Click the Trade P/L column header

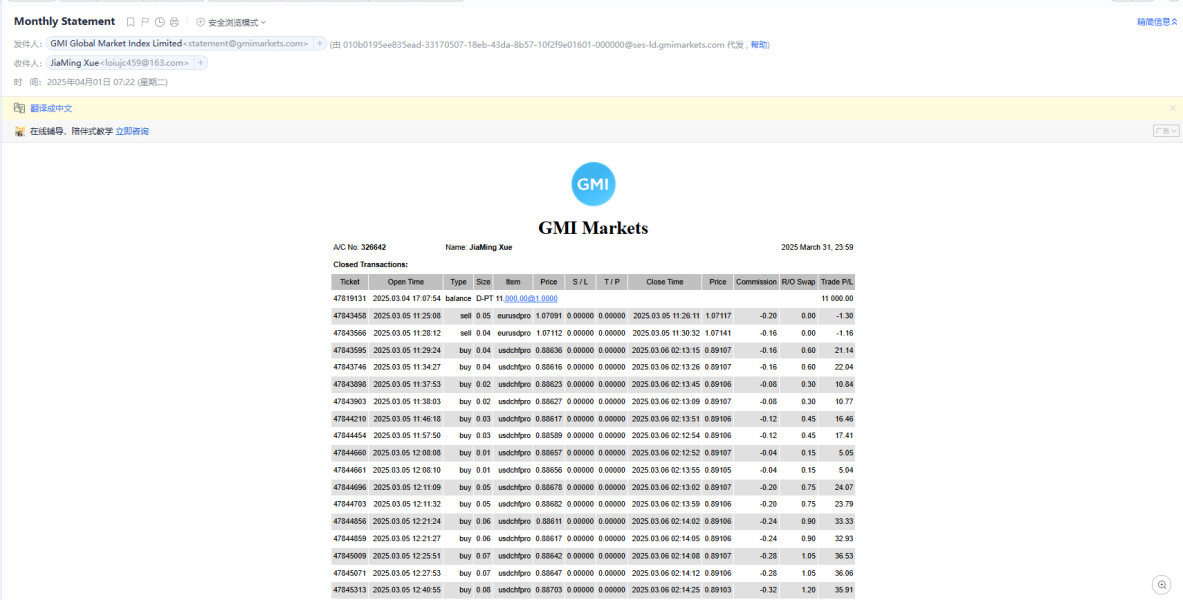(x=837, y=282)
